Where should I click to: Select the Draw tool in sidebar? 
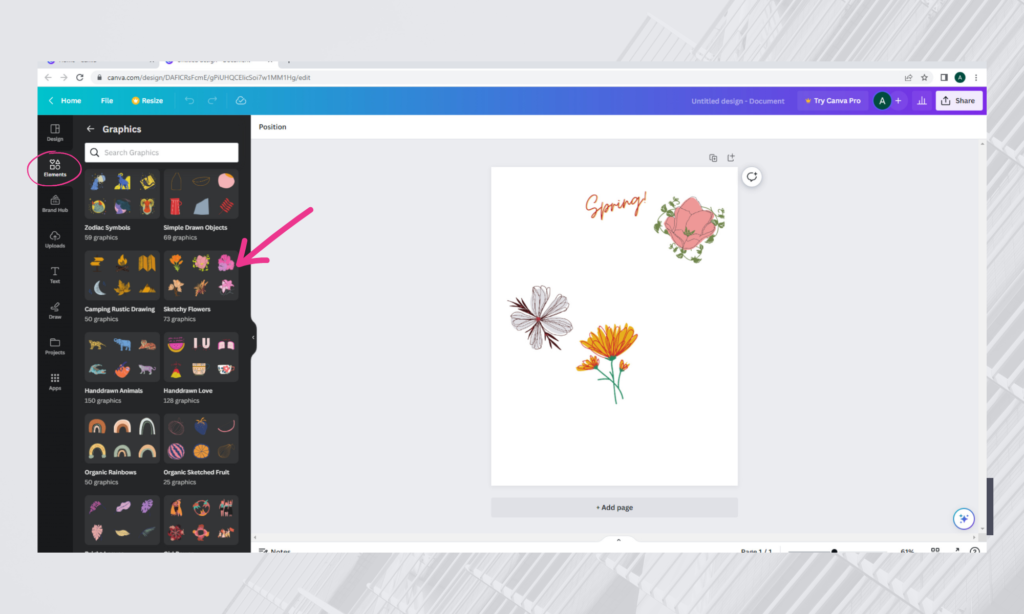55,310
